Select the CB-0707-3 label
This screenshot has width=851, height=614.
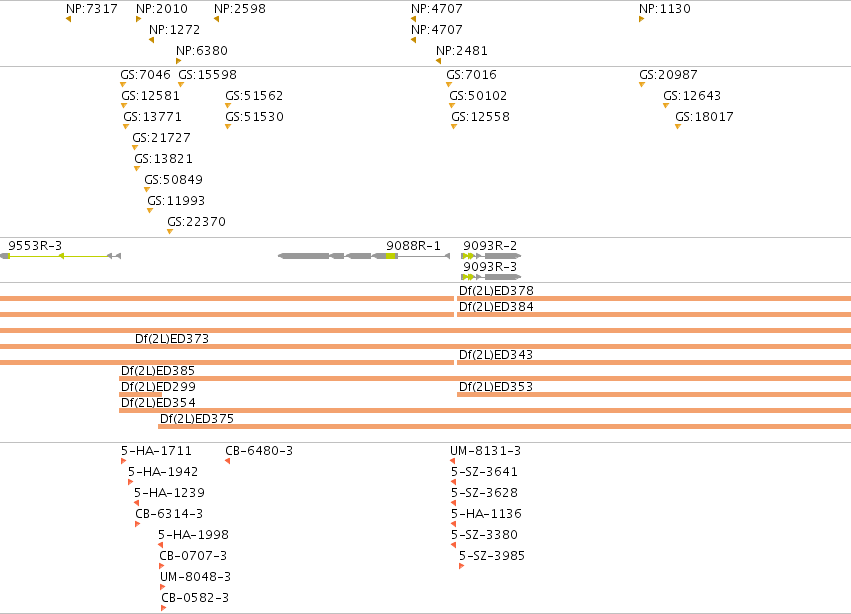(193, 556)
